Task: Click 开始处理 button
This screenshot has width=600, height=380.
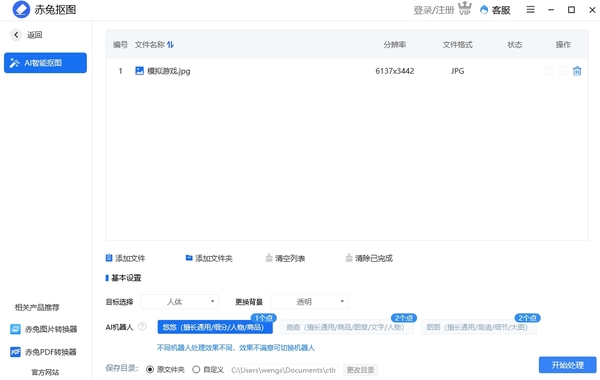Action: tap(567, 365)
